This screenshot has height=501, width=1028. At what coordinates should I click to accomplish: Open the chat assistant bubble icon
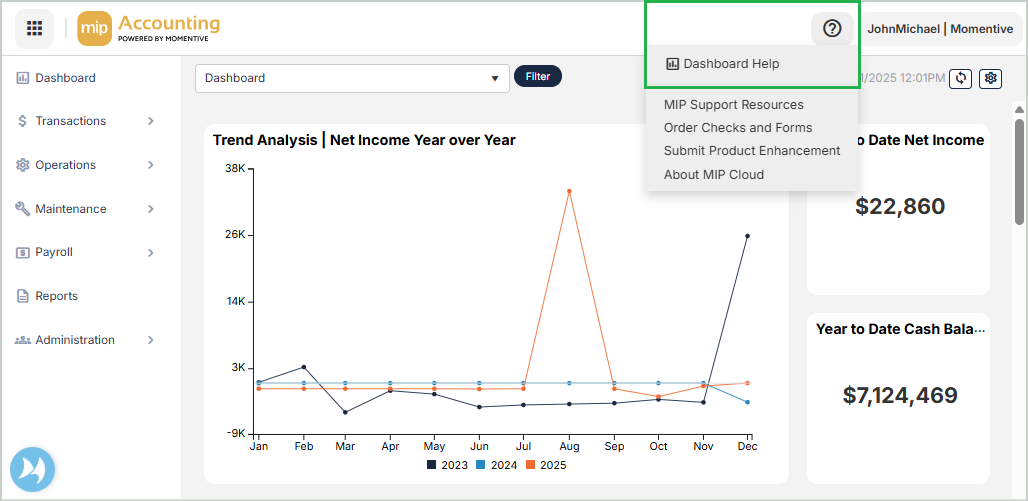(x=32, y=469)
